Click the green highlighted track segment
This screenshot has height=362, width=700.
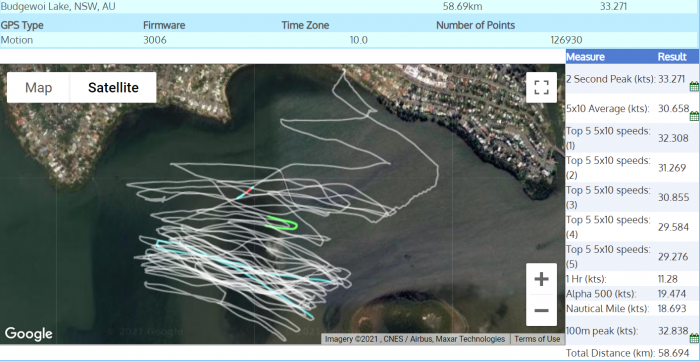click(x=283, y=223)
